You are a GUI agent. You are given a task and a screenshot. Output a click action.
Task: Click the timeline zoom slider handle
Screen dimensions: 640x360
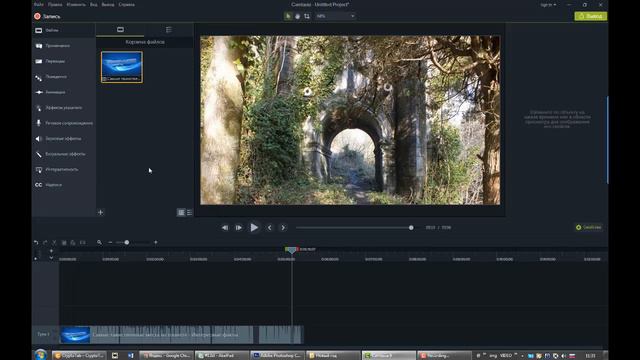pyautogui.click(x=127, y=242)
